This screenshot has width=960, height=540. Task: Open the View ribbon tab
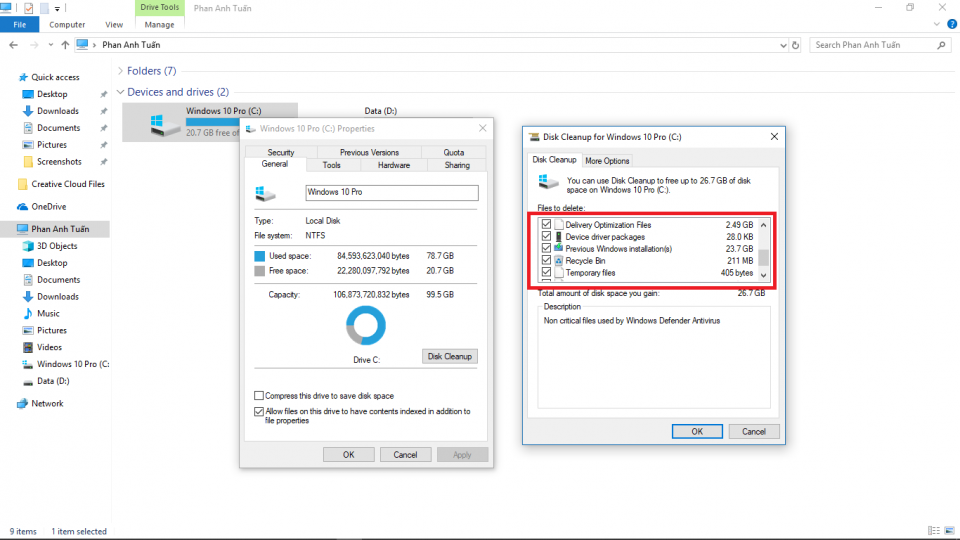[x=114, y=24]
